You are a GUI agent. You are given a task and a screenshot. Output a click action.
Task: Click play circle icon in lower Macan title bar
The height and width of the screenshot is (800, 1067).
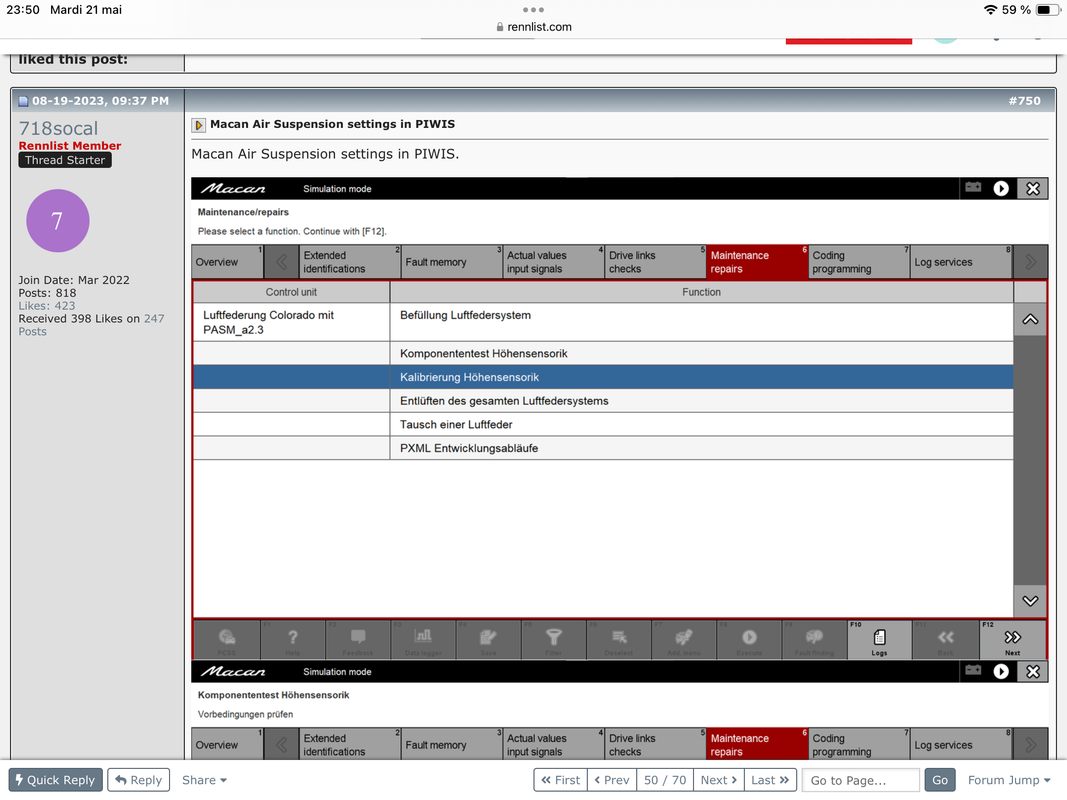[x=1001, y=671]
